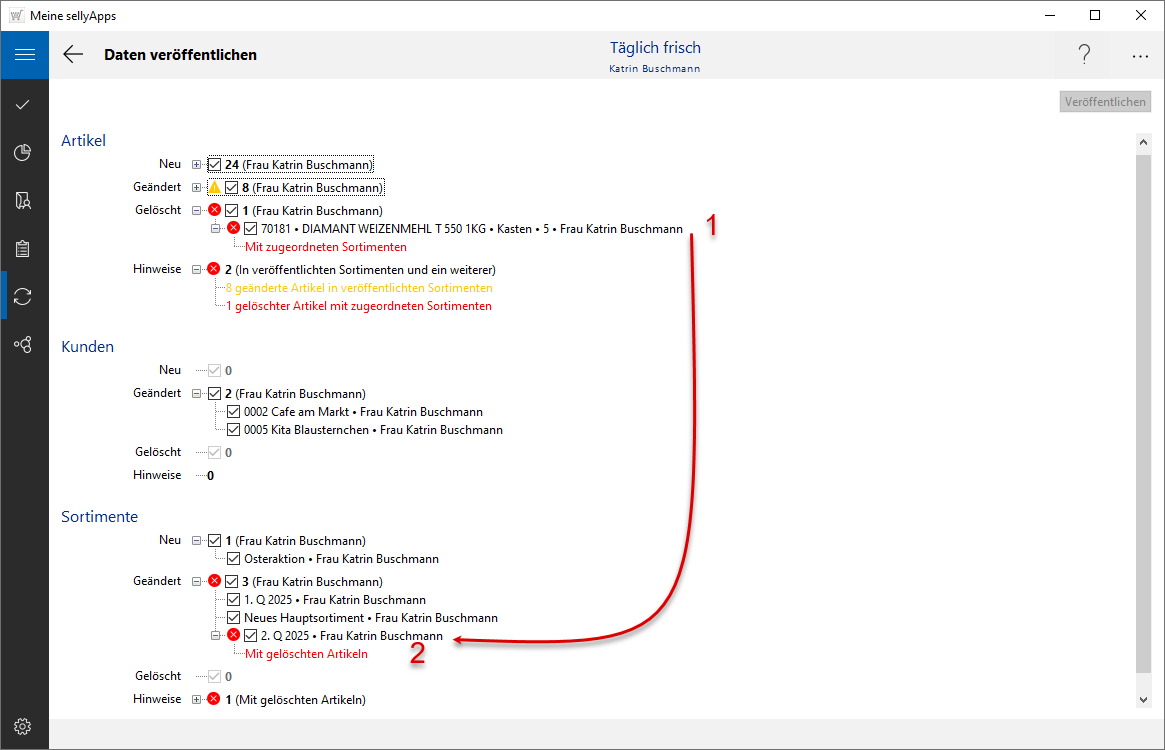Collapse the Kunden Geändert node
This screenshot has height=750, width=1165.
coord(196,393)
